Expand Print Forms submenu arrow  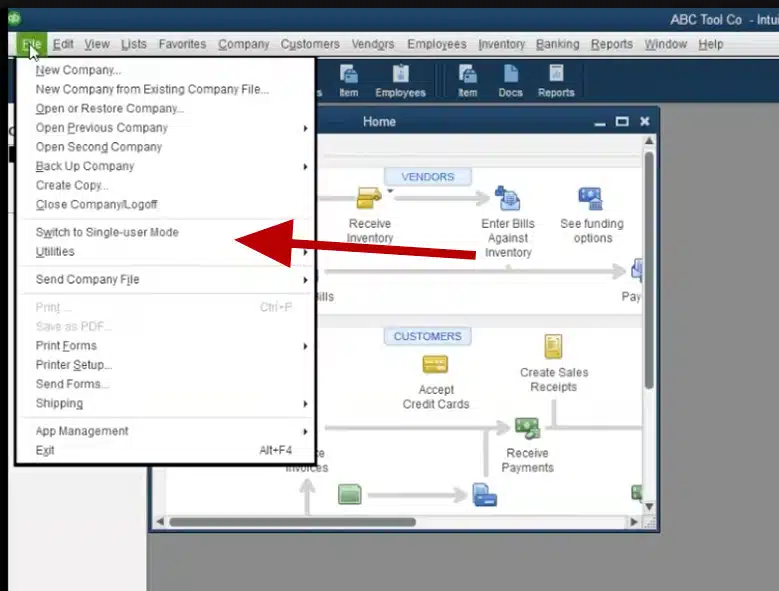[x=306, y=346]
